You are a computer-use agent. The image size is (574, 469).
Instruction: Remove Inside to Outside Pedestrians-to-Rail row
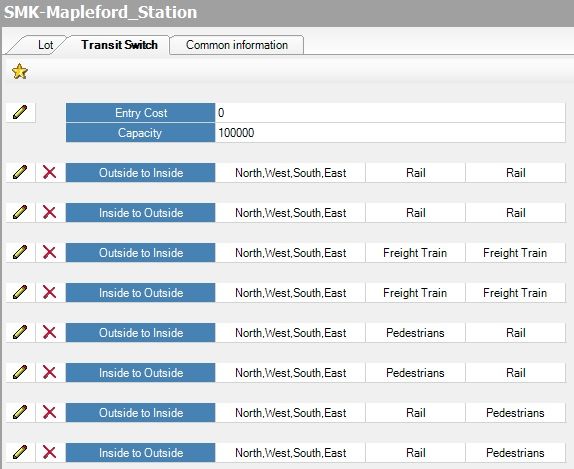[x=49, y=372]
